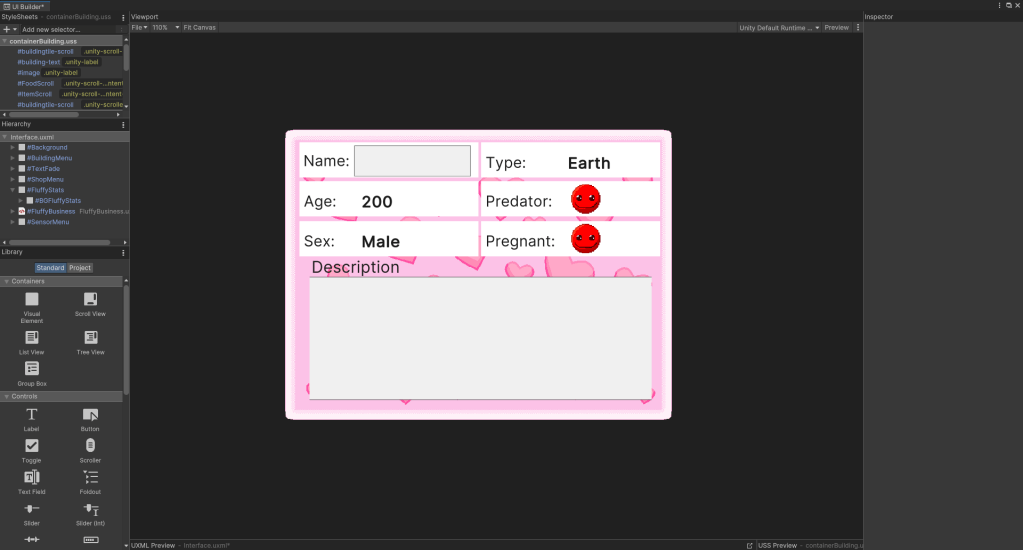Collapse the containerBuilding.uss stylesheet section
The width and height of the screenshot is (1023, 550).
[5, 41]
